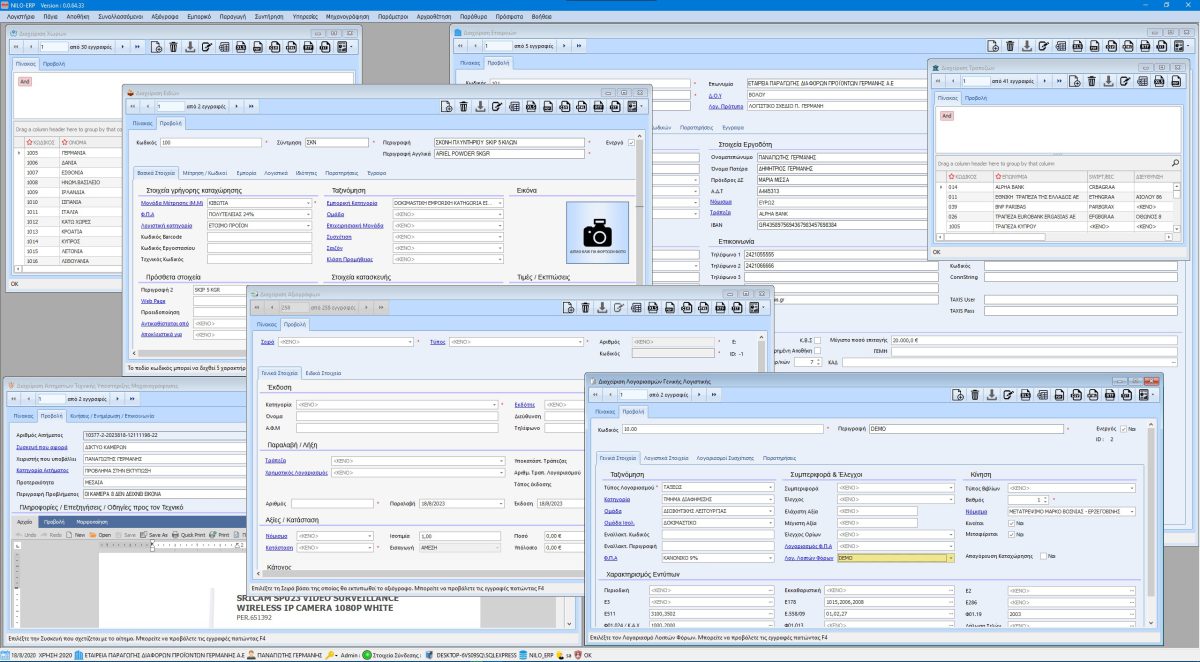
Task: Click the Web Page link in Πρόσθετα στοιχεία
Action: pyautogui.click(x=153, y=300)
